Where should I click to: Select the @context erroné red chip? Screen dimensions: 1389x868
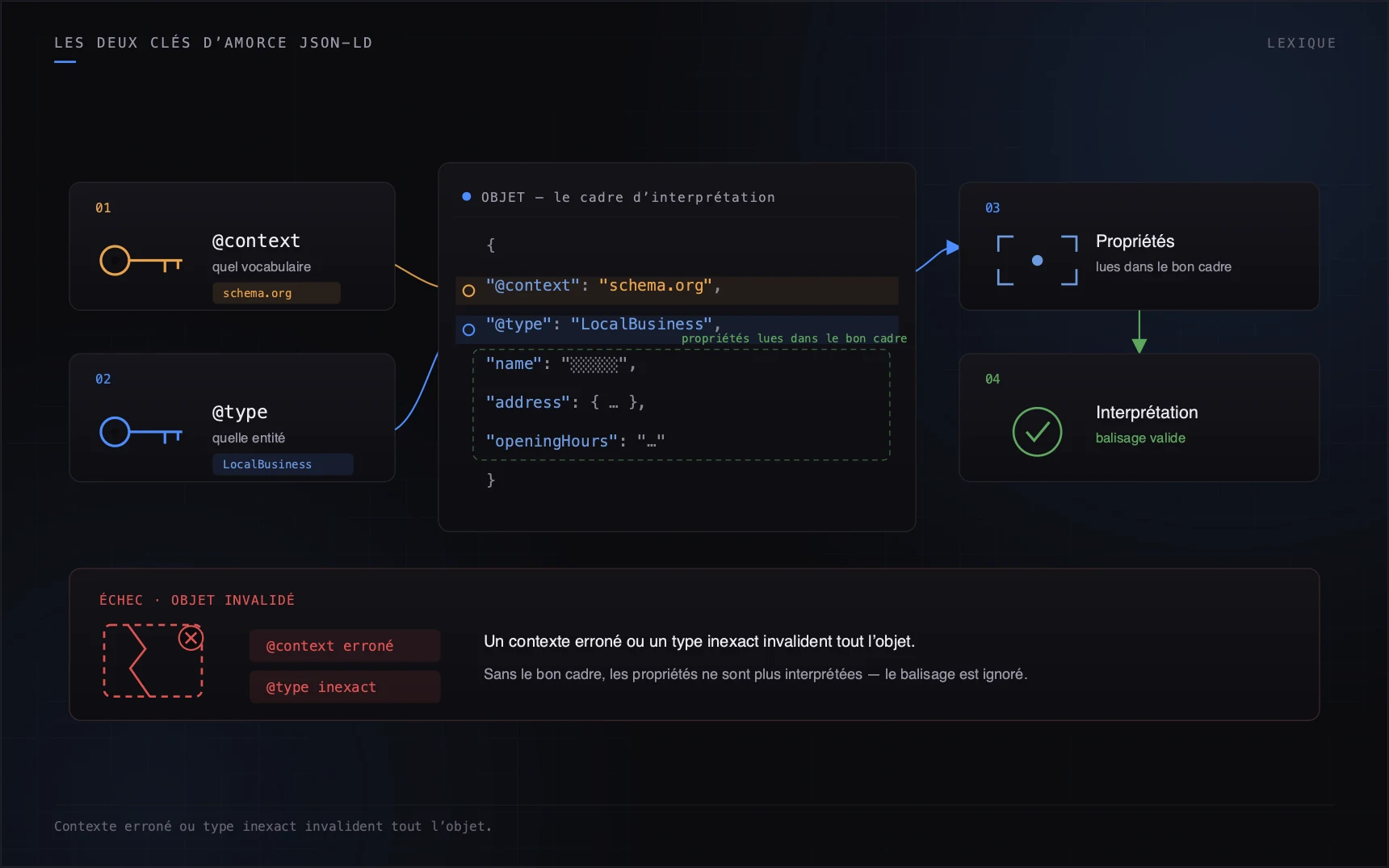pyautogui.click(x=345, y=645)
